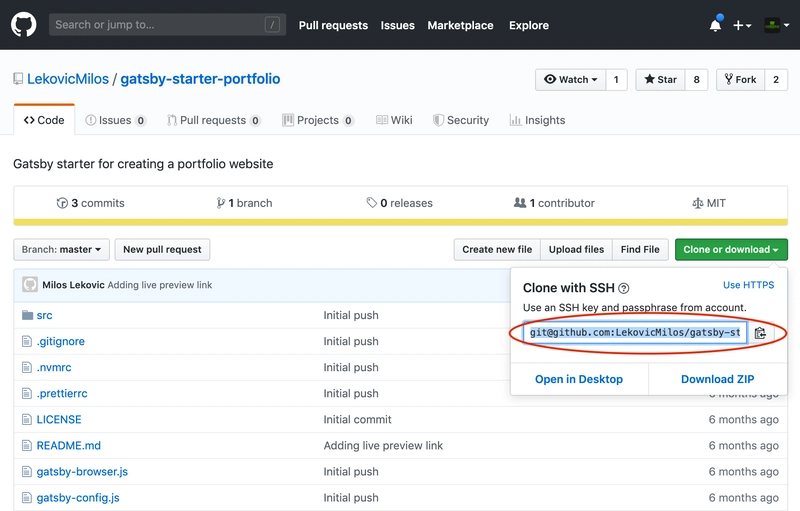This screenshot has width=800, height=511.
Task: Switch to the Issues tab
Action: pyautogui.click(x=115, y=120)
